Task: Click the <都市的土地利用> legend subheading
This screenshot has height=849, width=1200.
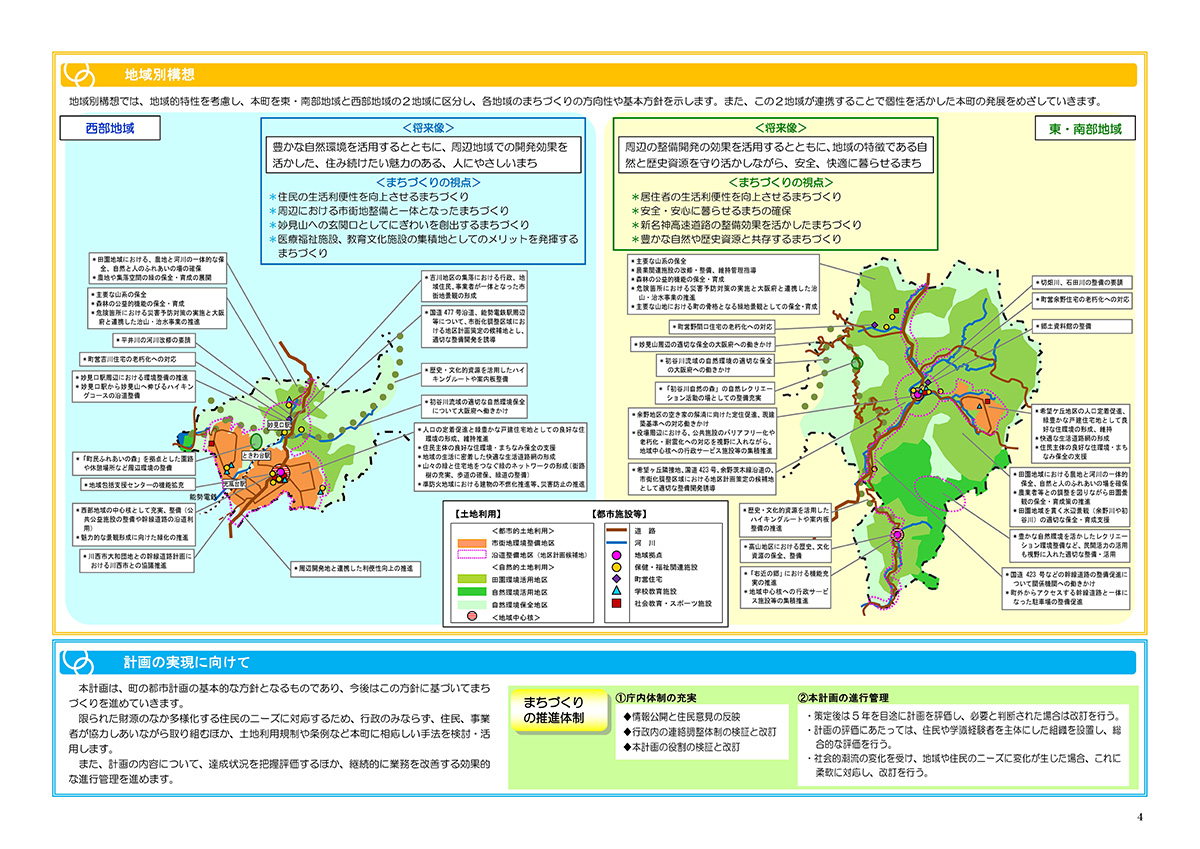Action: click(522, 529)
